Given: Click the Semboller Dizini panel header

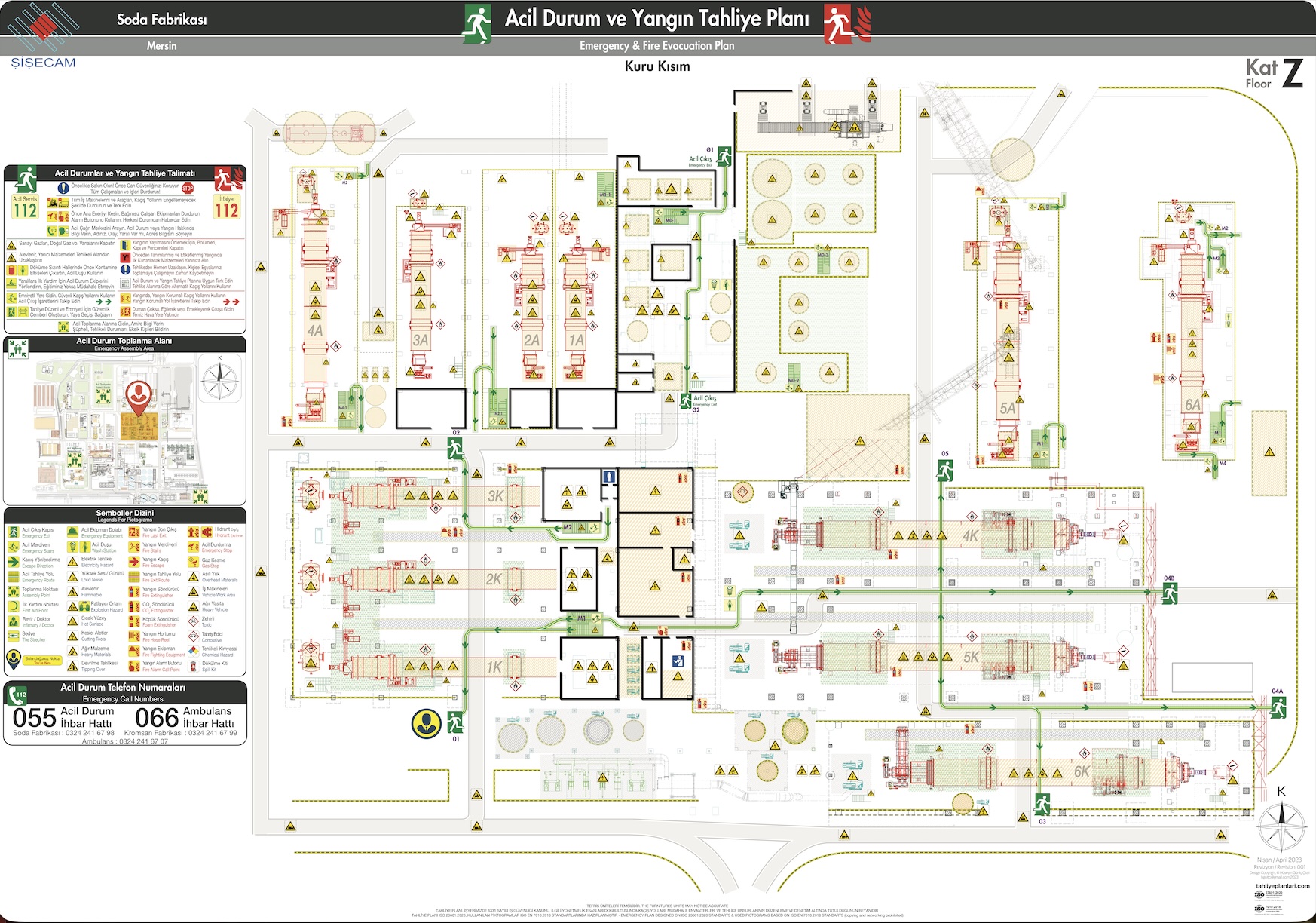Looking at the screenshot, I should pyautogui.click(x=125, y=516).
